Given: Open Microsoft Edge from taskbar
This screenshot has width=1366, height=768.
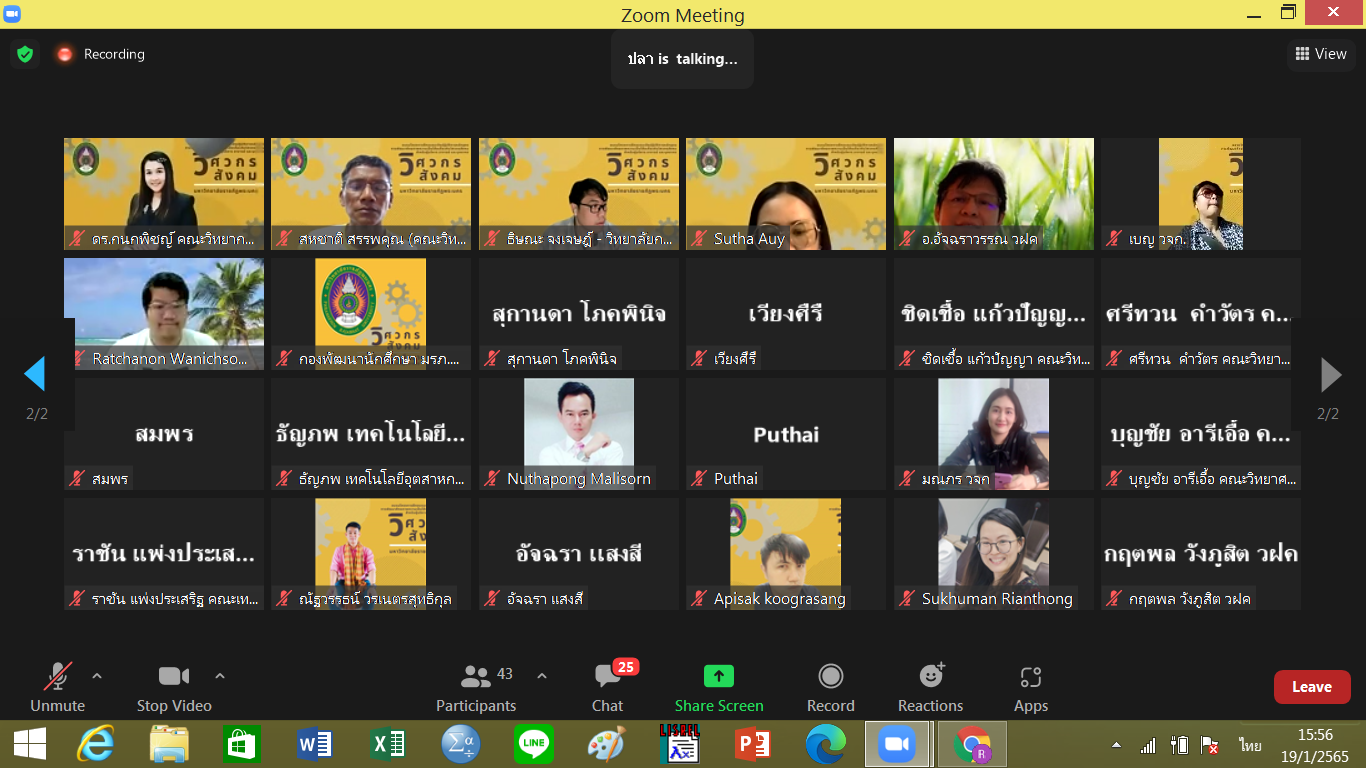Looking at the screenshot, I should coord(825,744).
